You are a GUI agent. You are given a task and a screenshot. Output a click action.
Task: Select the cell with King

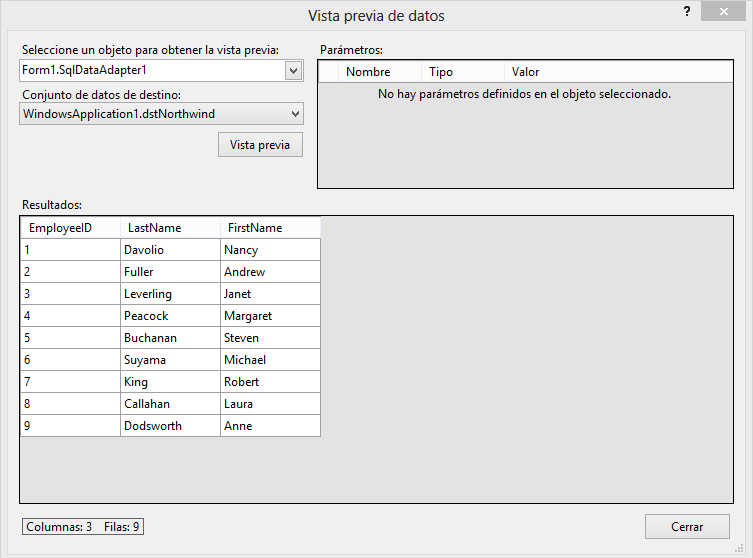tap(170, 382)
